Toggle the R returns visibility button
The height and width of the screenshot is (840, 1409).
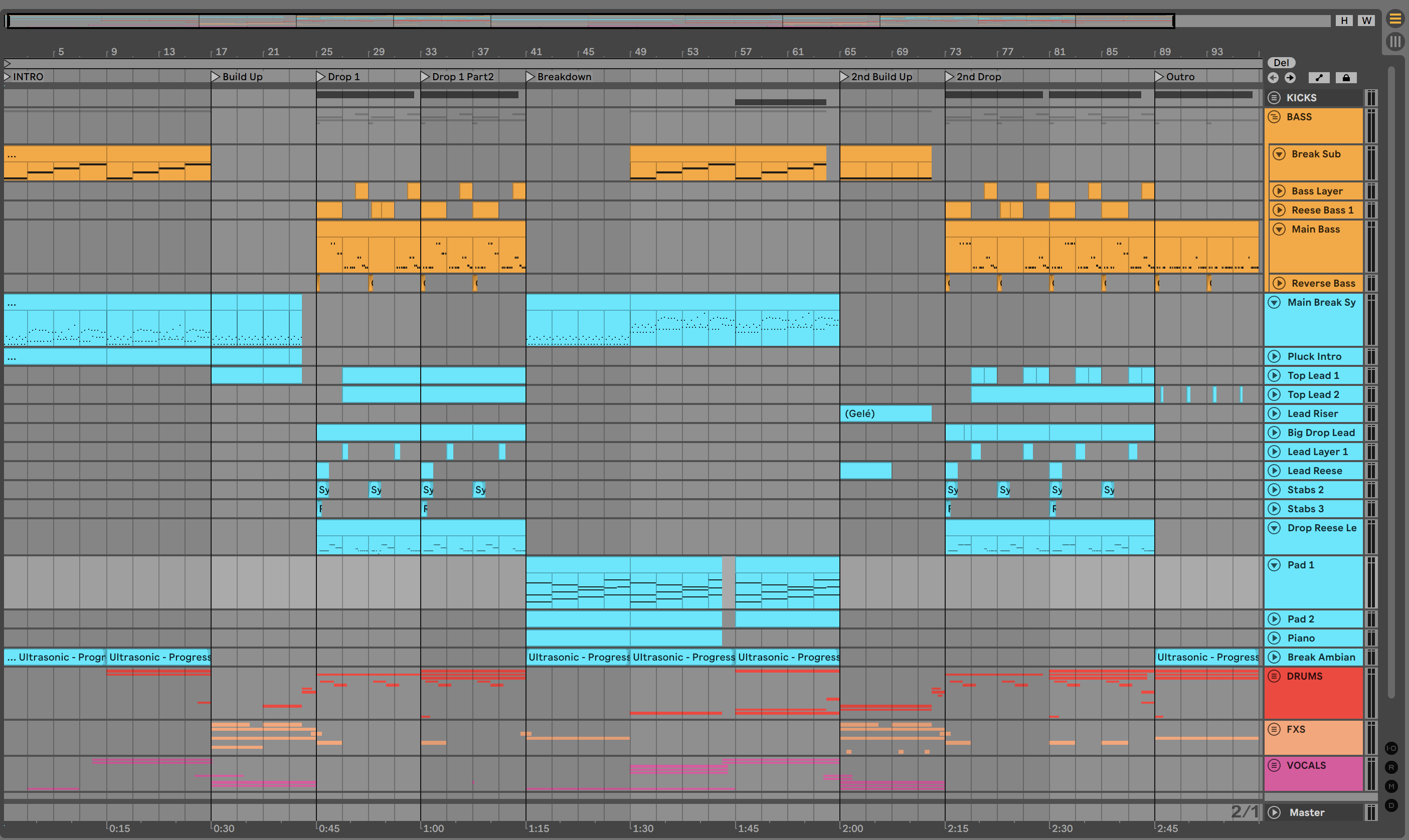1391,767
